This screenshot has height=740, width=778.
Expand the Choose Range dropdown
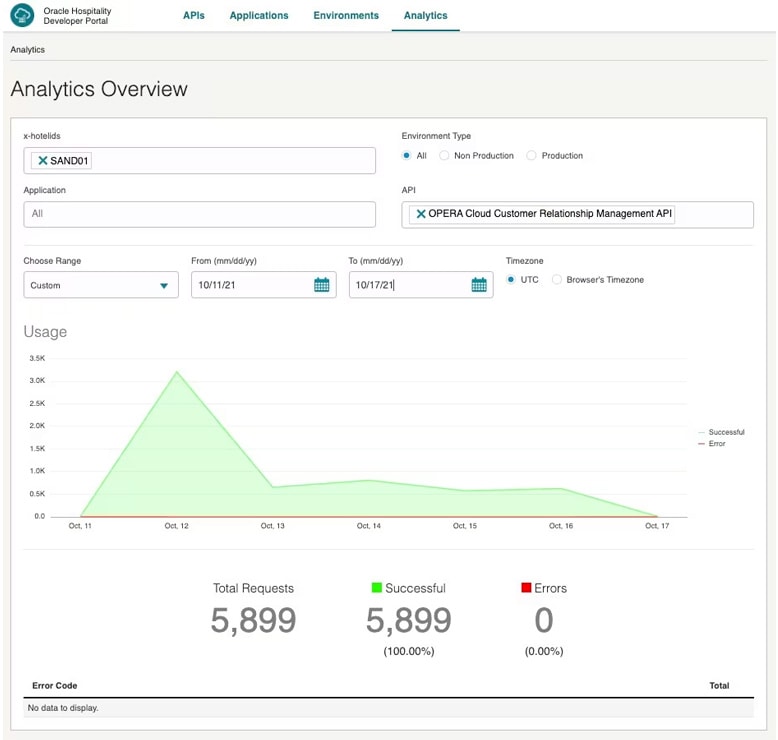pyautogui.click(x=101, y=285)
